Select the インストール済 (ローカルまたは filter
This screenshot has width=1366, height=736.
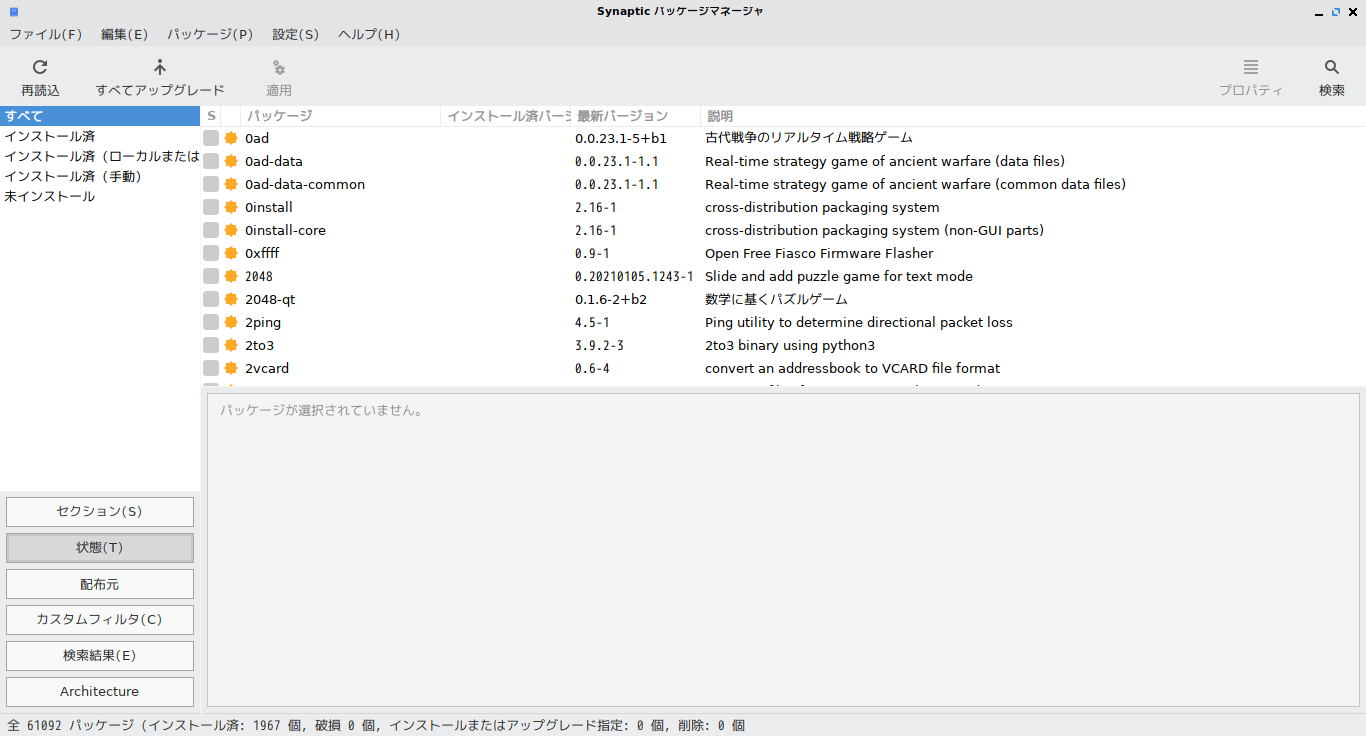[100, 156]
